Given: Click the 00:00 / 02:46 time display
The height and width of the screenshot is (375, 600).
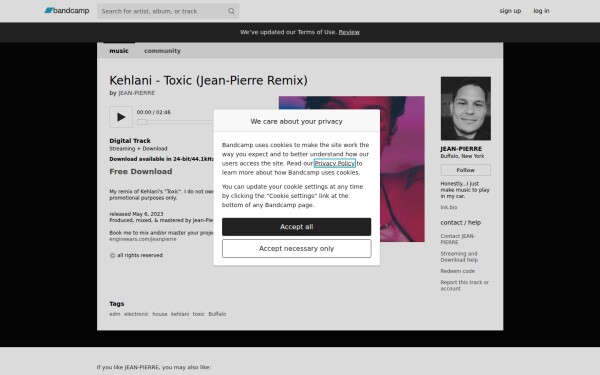Looking at the screenshot, I should [154, 112].
